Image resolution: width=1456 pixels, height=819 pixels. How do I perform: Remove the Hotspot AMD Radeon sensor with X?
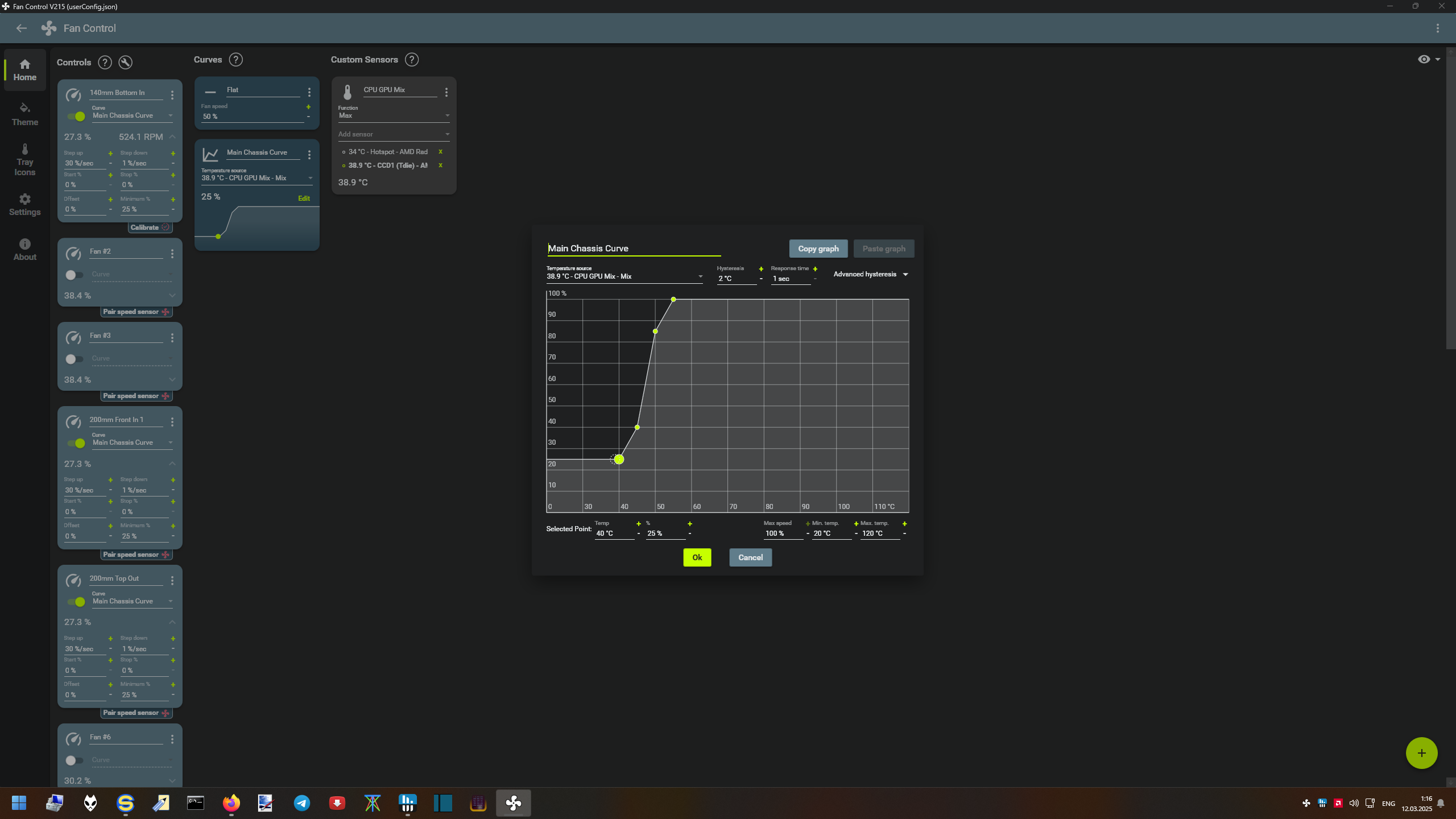pyautogui.click(x=440, y=152)
